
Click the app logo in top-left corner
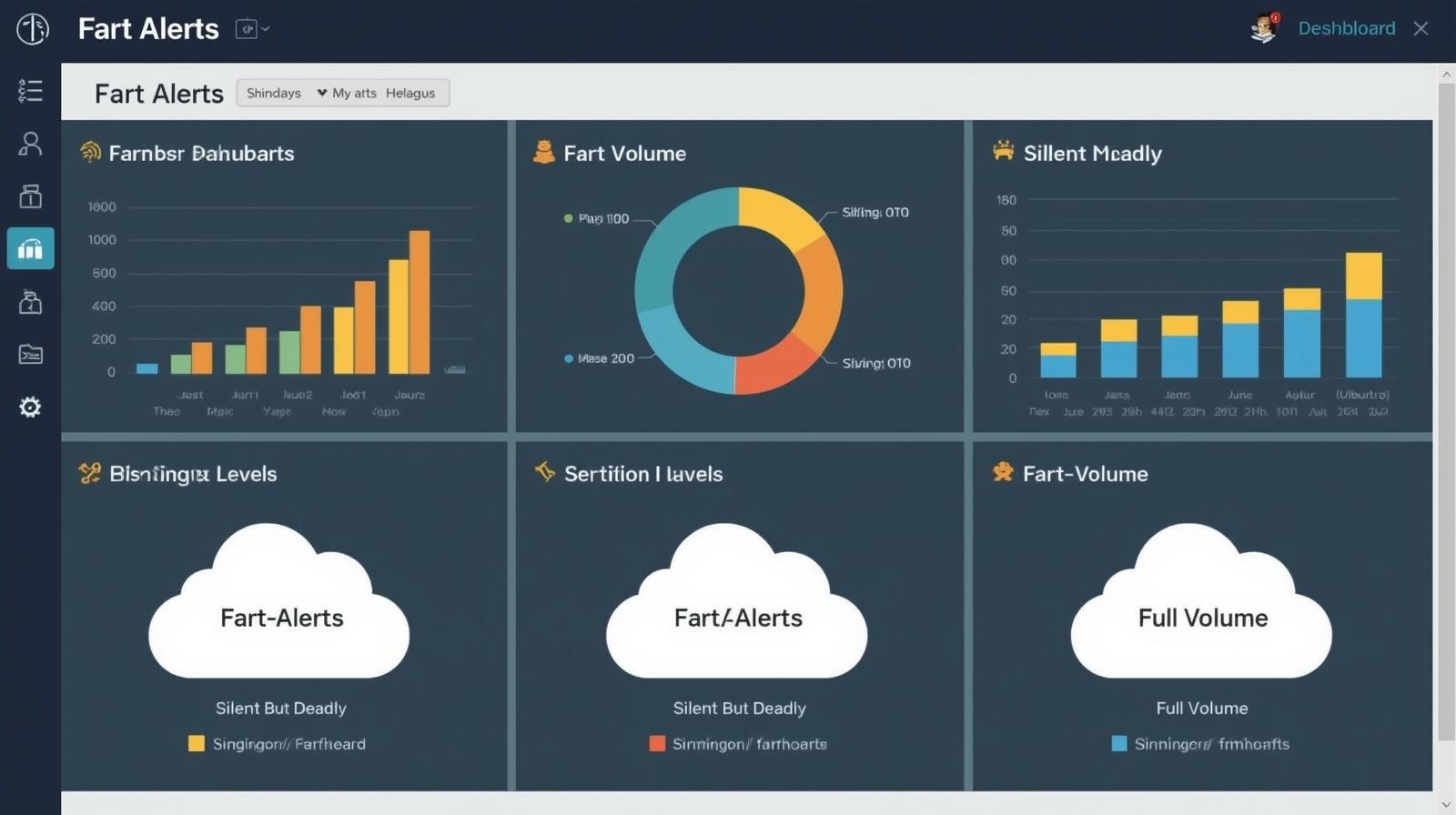(32, 29)
